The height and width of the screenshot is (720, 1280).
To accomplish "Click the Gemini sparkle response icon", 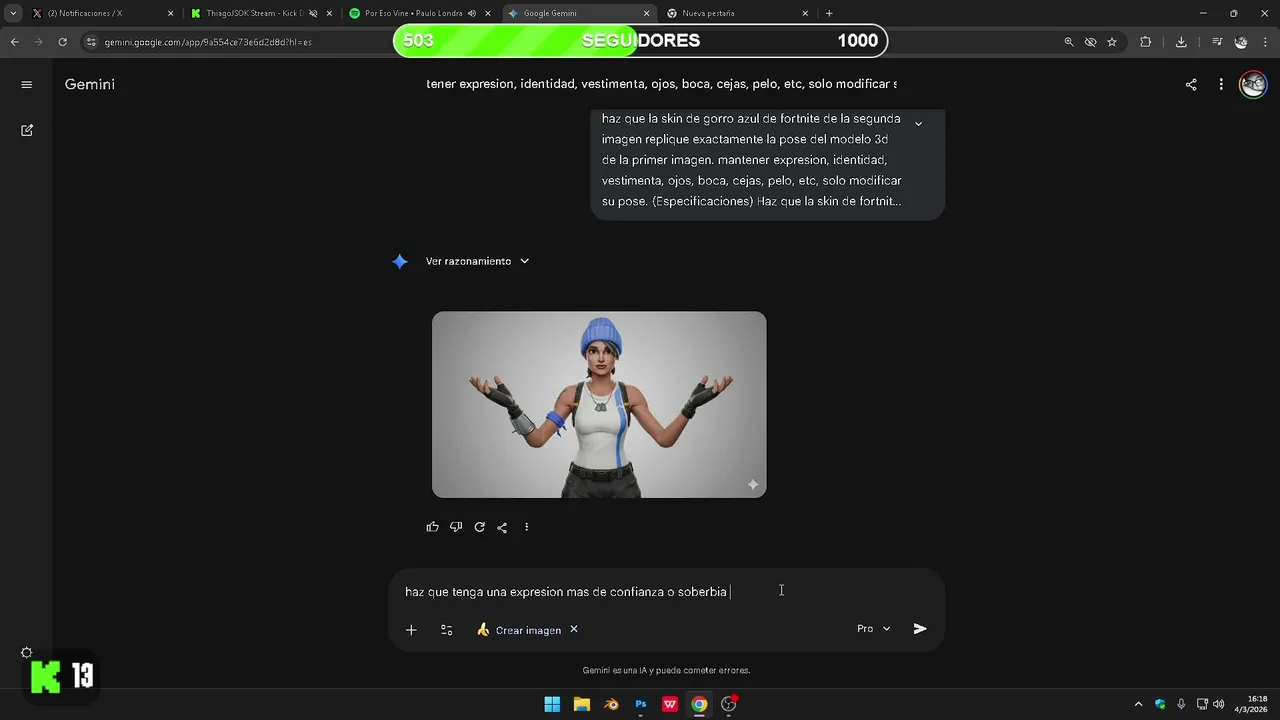I will pos(400,261).
